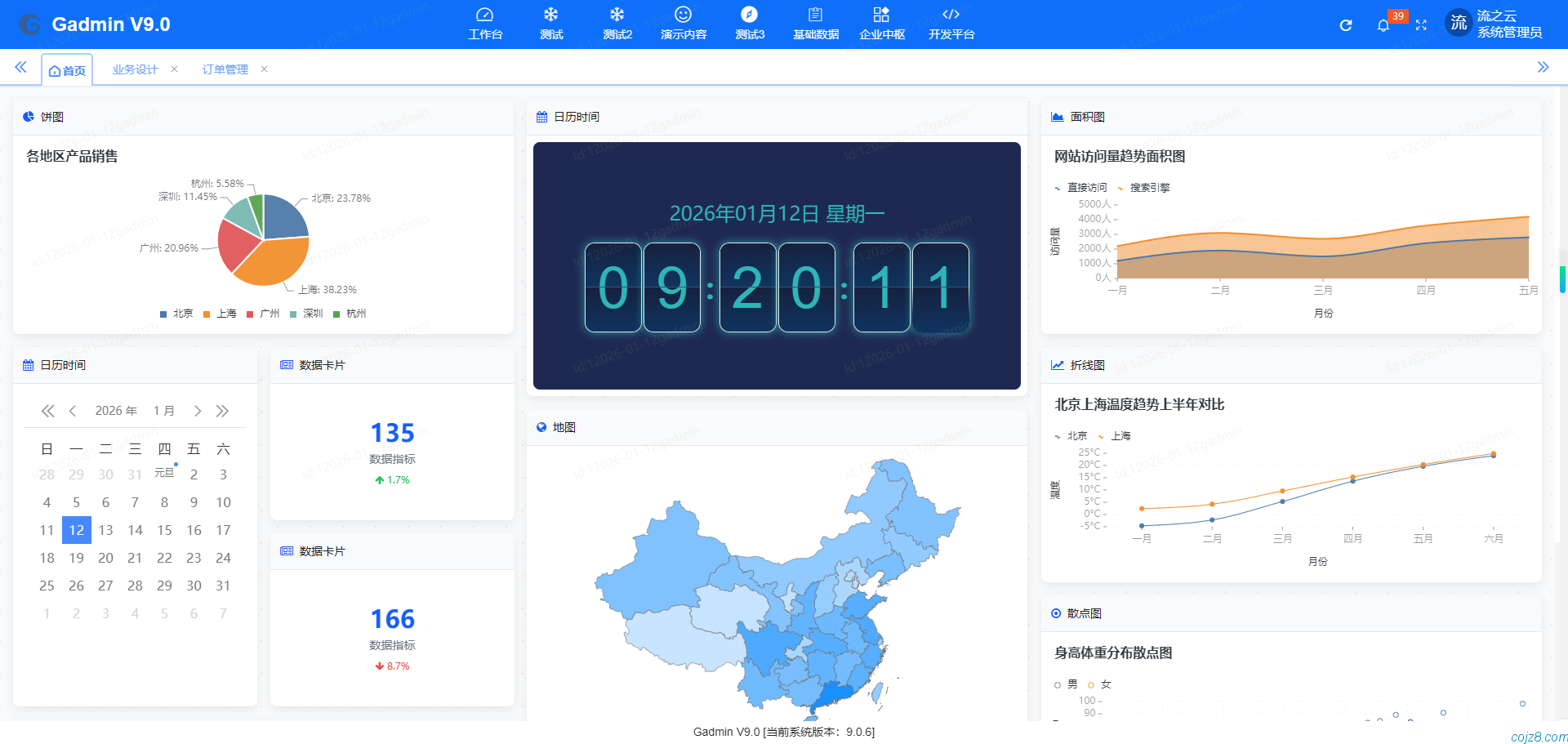Toggle fullscreen mode icon
This screenshot has height=744, width=1568.
pos(1421,25)
